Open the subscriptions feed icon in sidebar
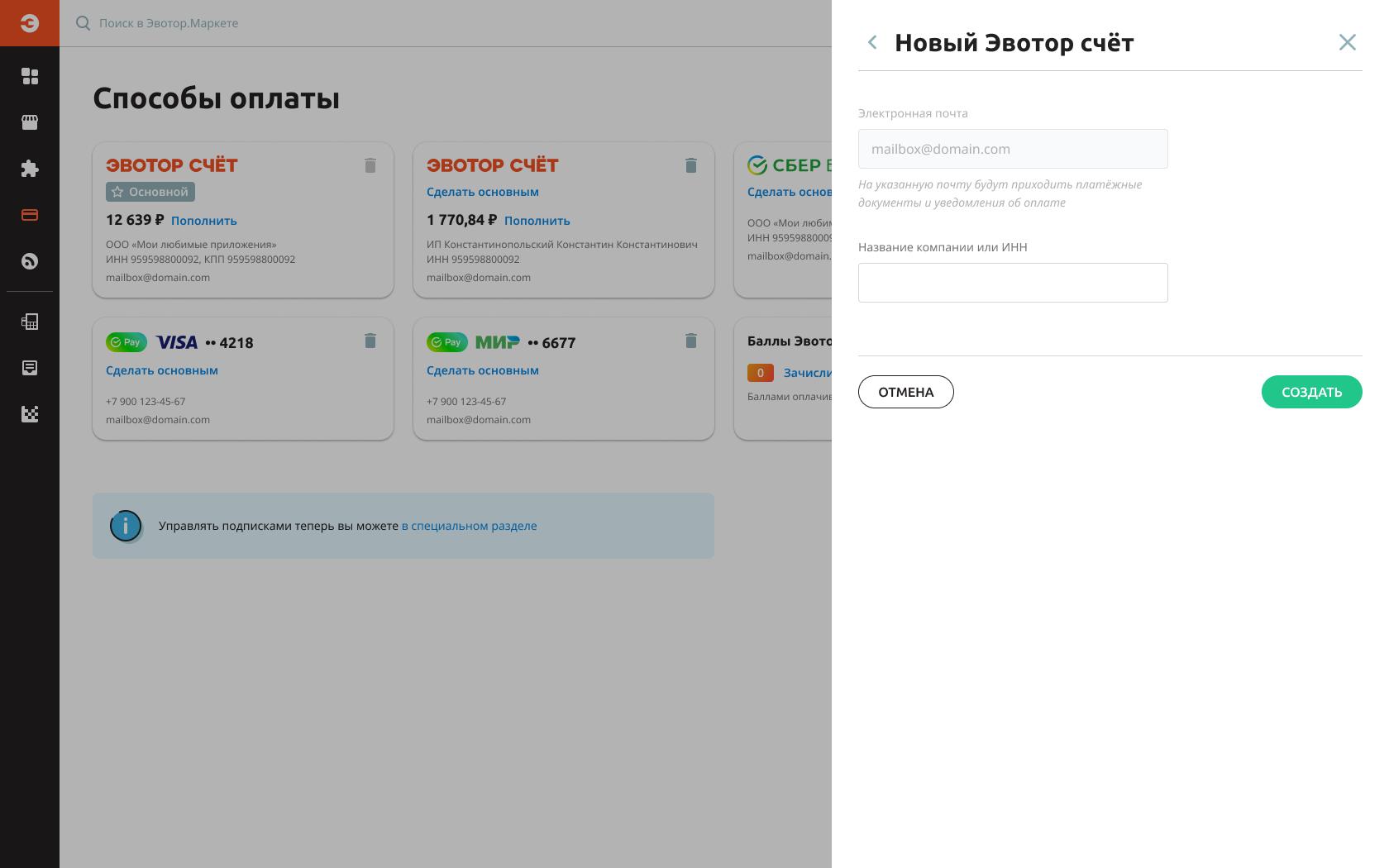 [30, 261]
